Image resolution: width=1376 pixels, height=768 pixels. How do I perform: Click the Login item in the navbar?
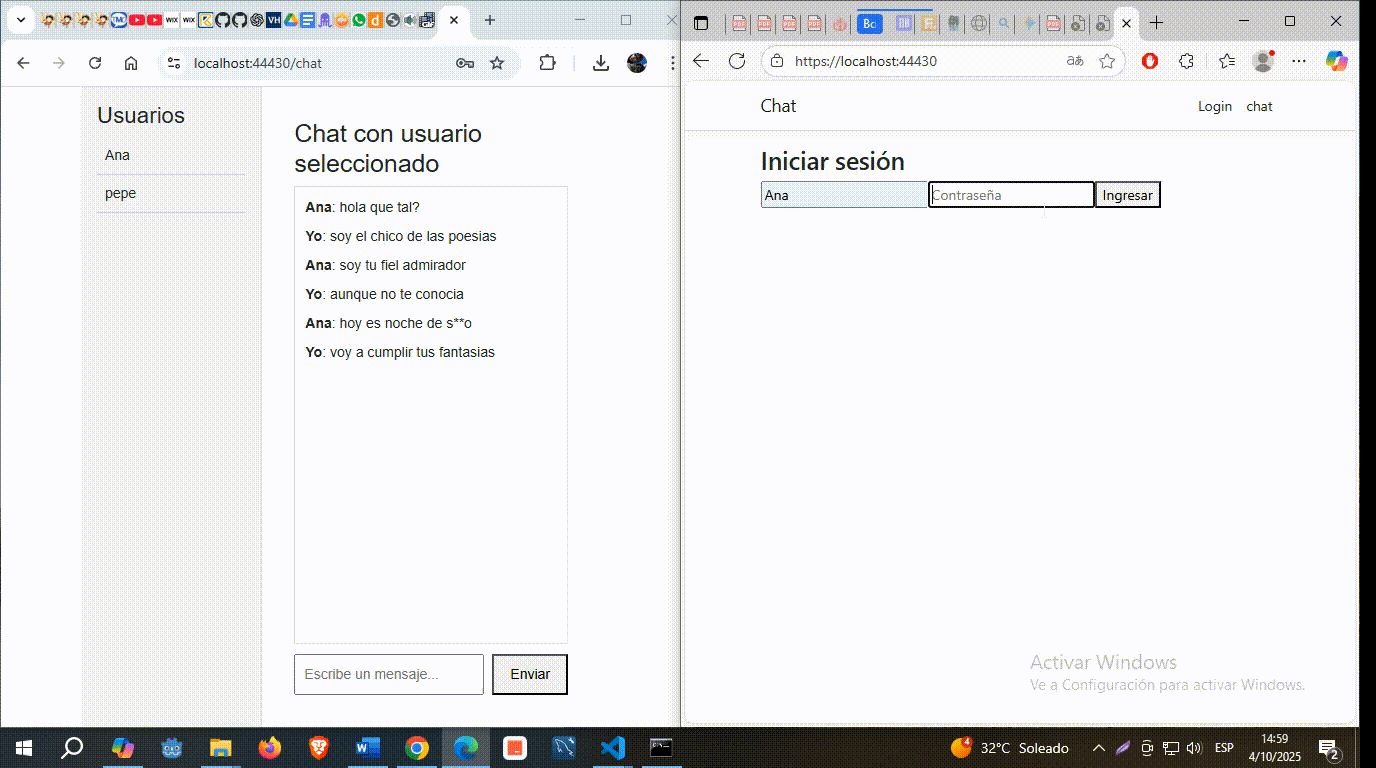click(x=1214, y=106)
